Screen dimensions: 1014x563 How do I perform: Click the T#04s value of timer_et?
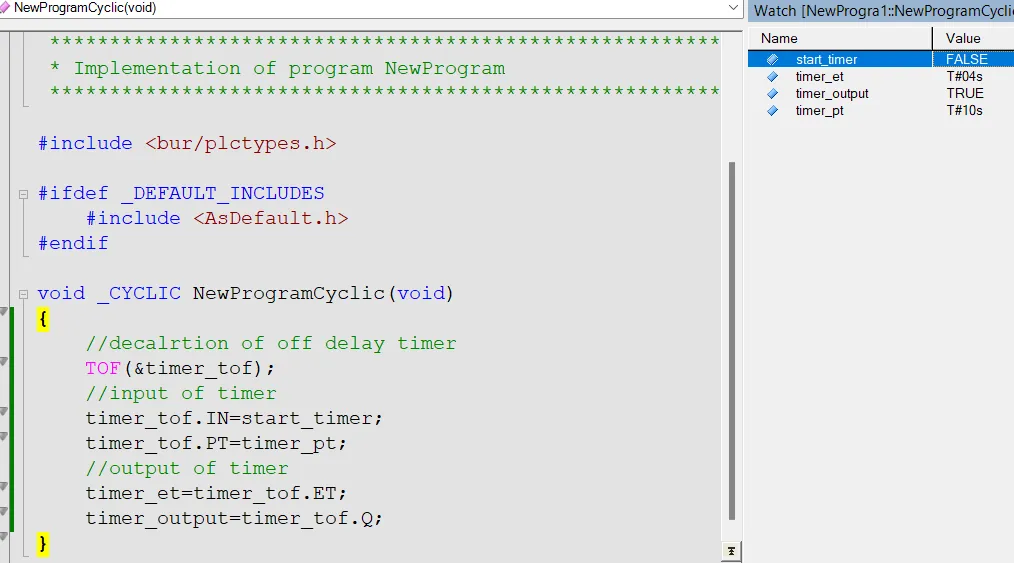[x=964, y=76]
